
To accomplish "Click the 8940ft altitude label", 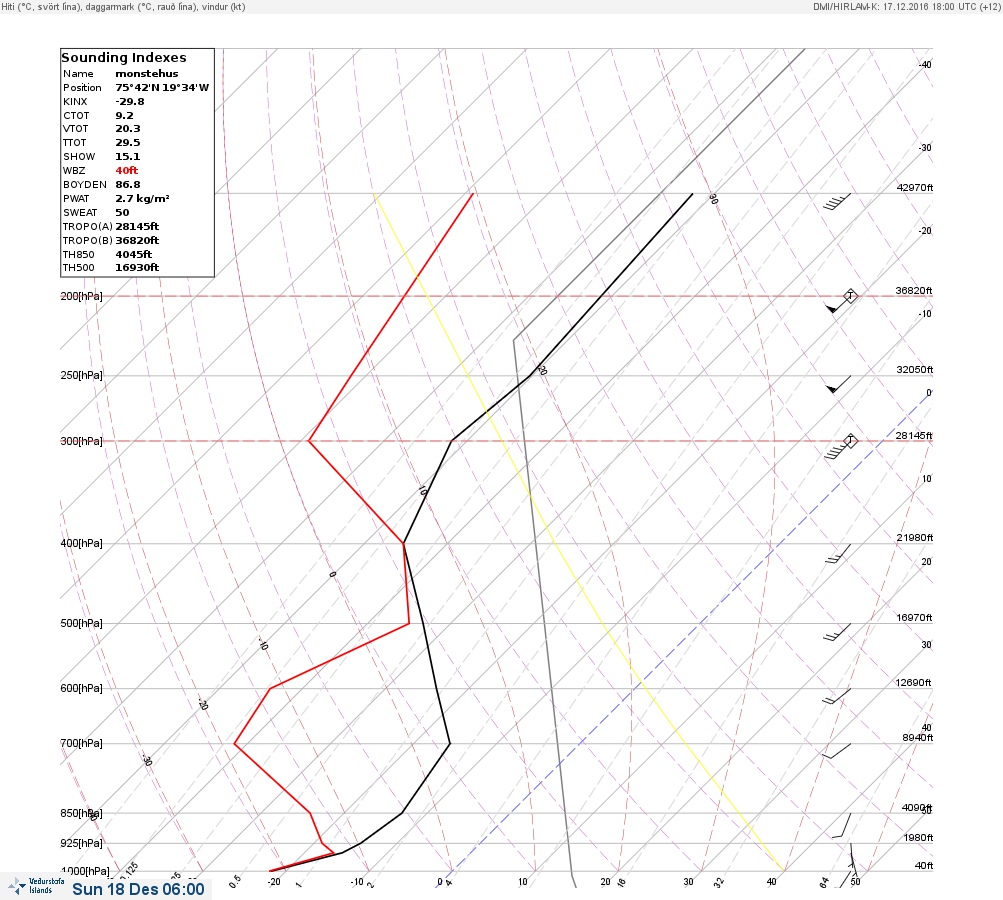I will click(918, 738).
